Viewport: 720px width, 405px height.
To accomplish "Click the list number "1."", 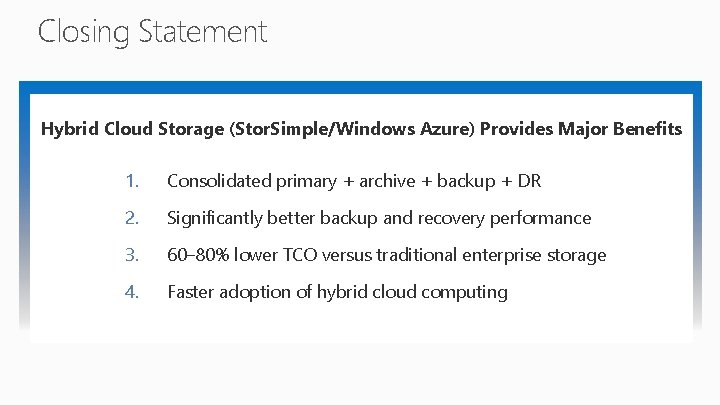I will tap(132, 181).
